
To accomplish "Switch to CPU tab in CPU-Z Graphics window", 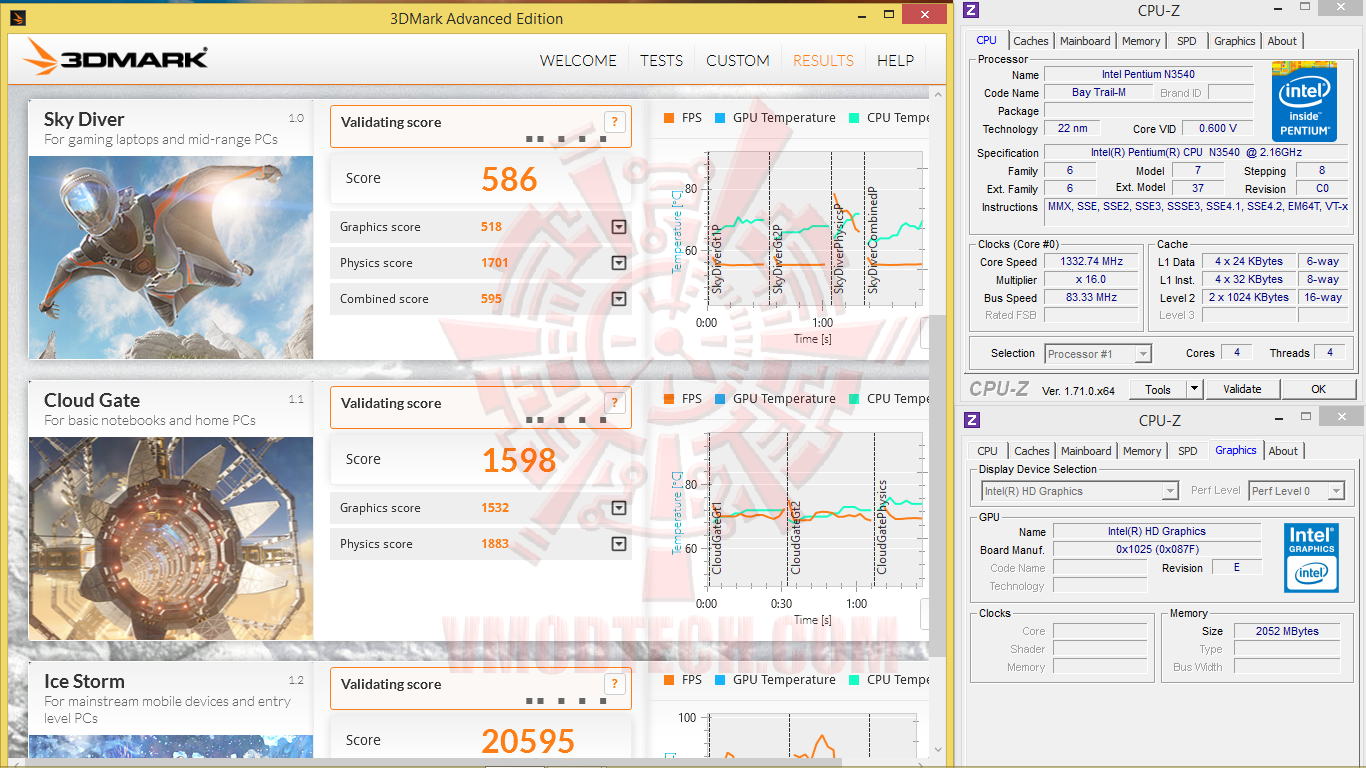I will pos(987,451).
